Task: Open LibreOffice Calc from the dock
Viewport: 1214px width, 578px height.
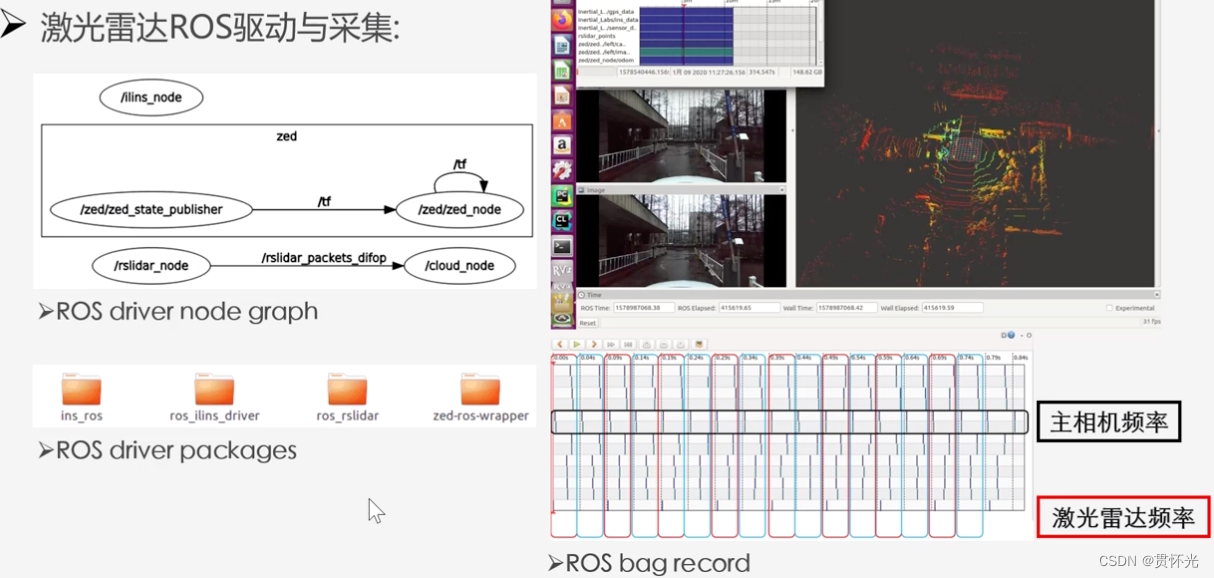Action: click(x=562, y=70)
